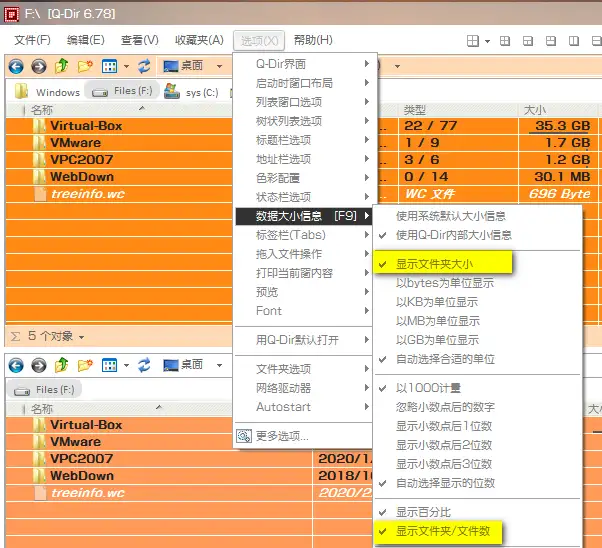
Task: Expand 树状列表选项 submenu
Action: pos(303,121)
